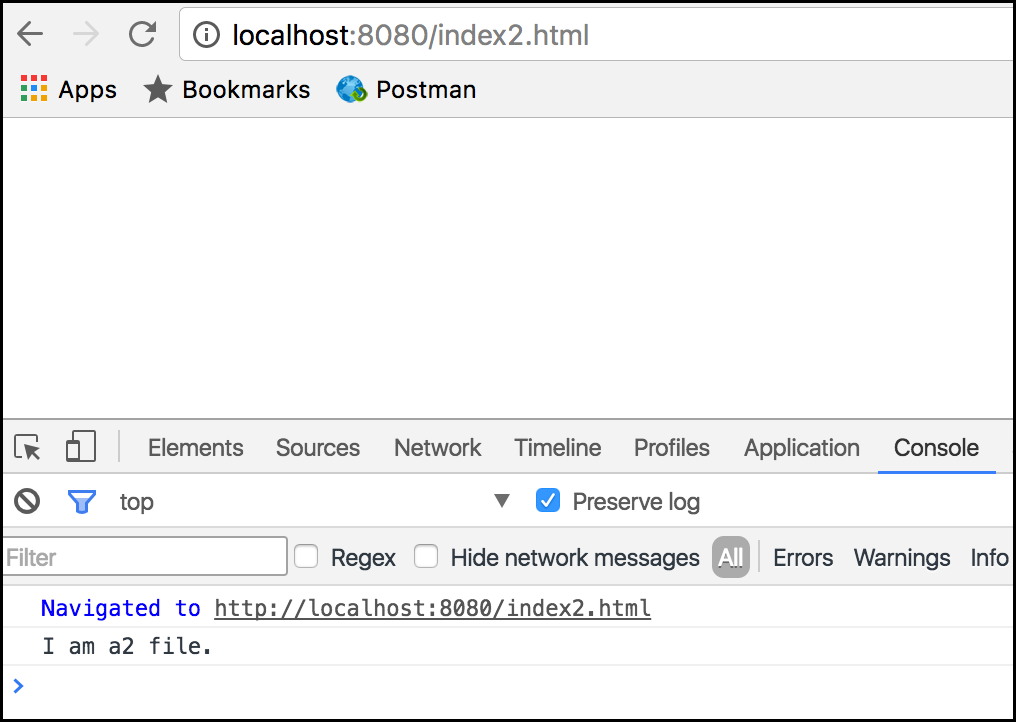Open the Elements tab

[195, 448]
